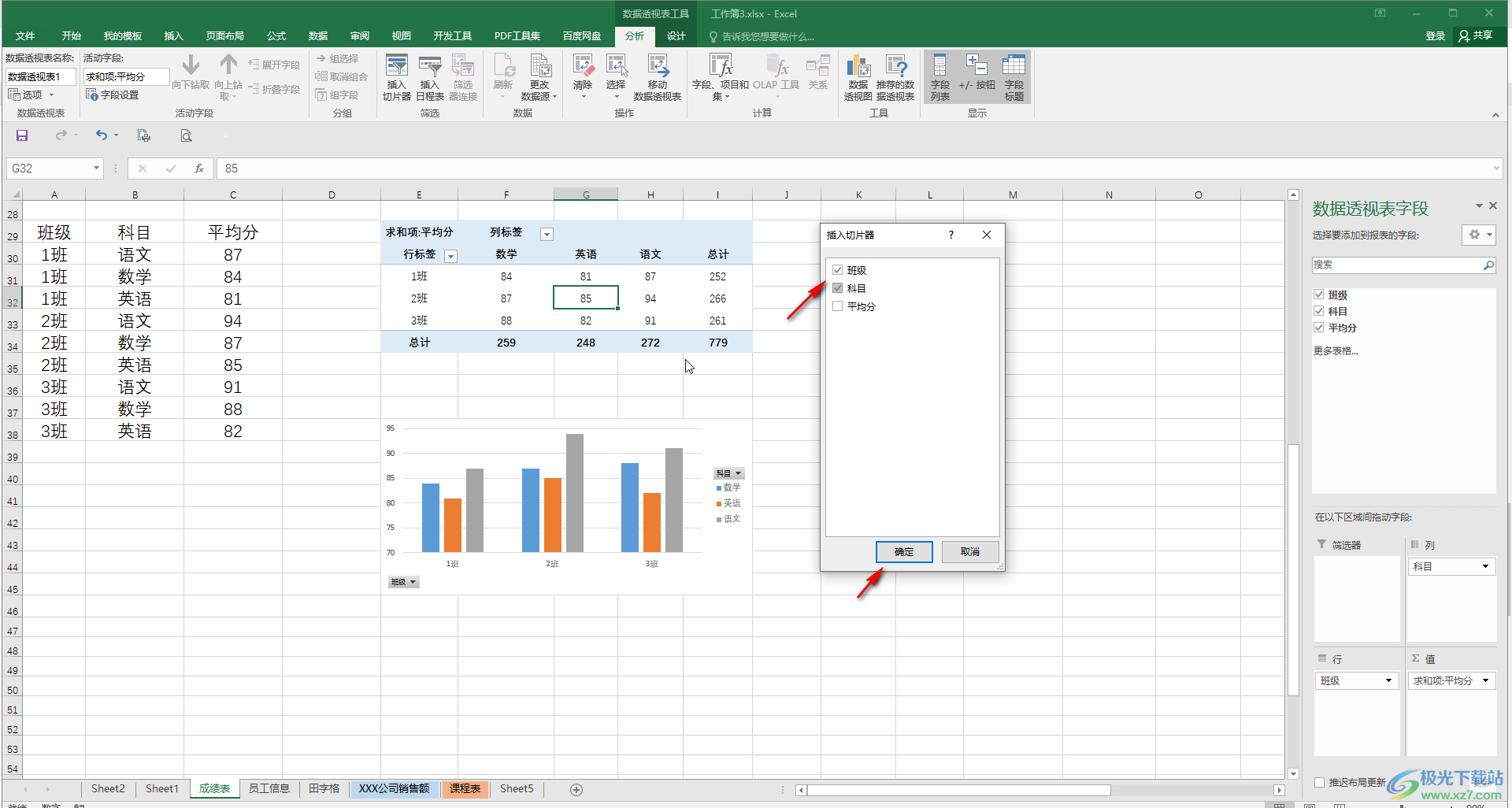Close the PivotTable Fields pane
1512x808 pixels.
click(1493, 206)
